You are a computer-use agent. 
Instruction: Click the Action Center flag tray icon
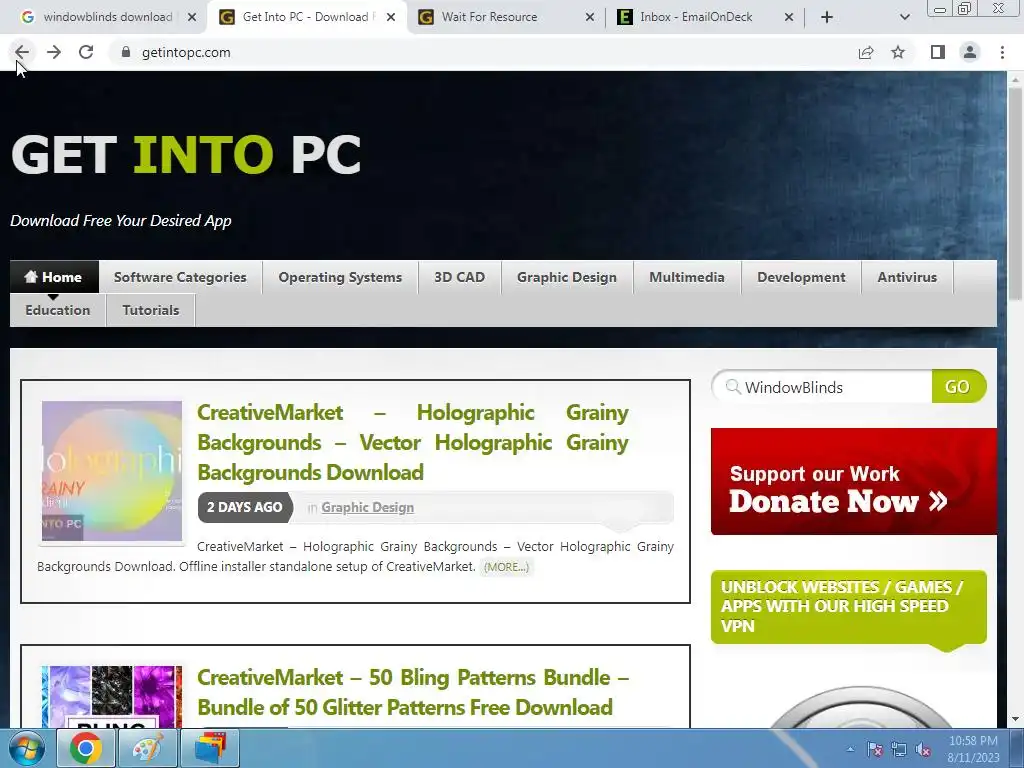[874, 749]
